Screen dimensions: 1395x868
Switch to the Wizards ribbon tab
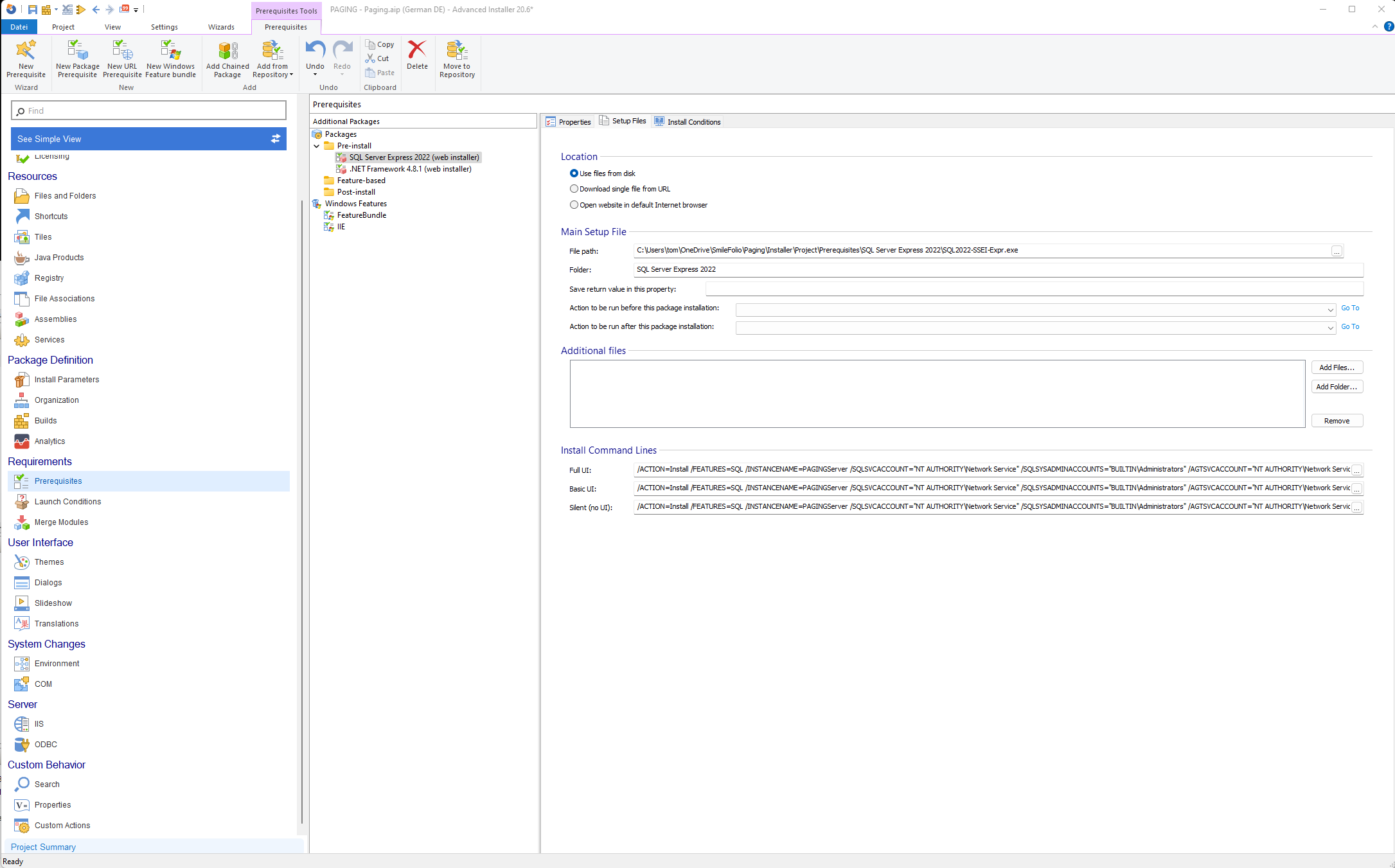tap(221, 27)
